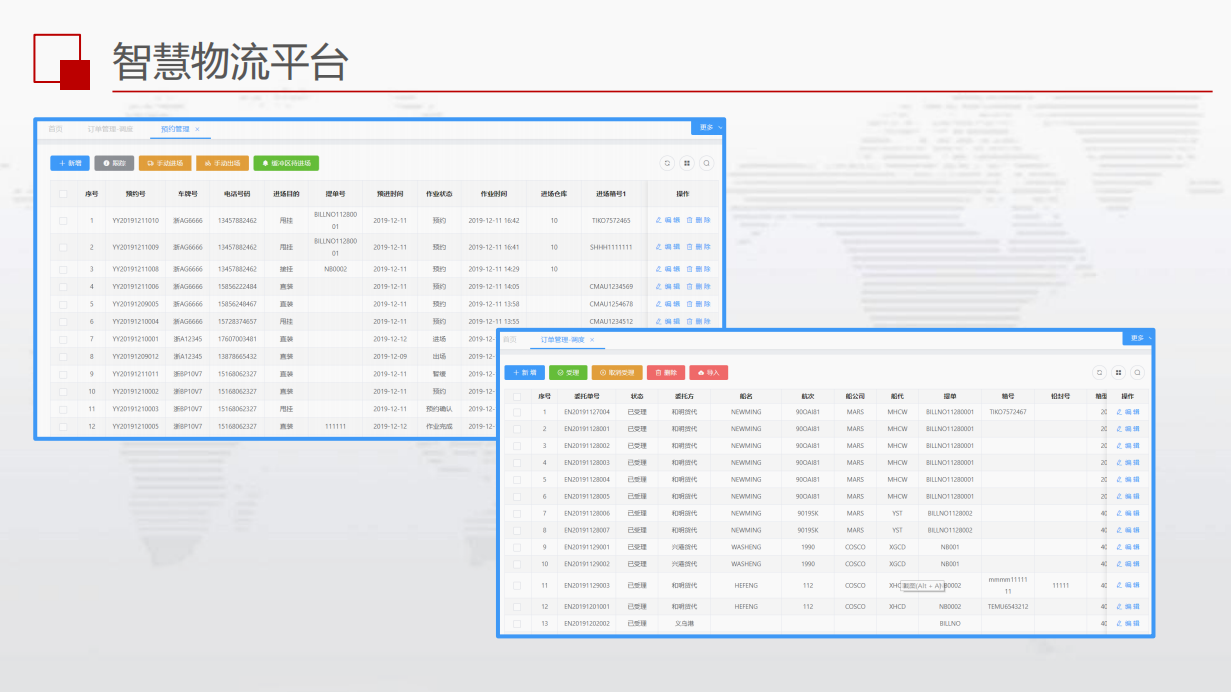Click the 编辑 pencil icon for order EN20191127004
1231x692 pixels.
[1119, 412]
